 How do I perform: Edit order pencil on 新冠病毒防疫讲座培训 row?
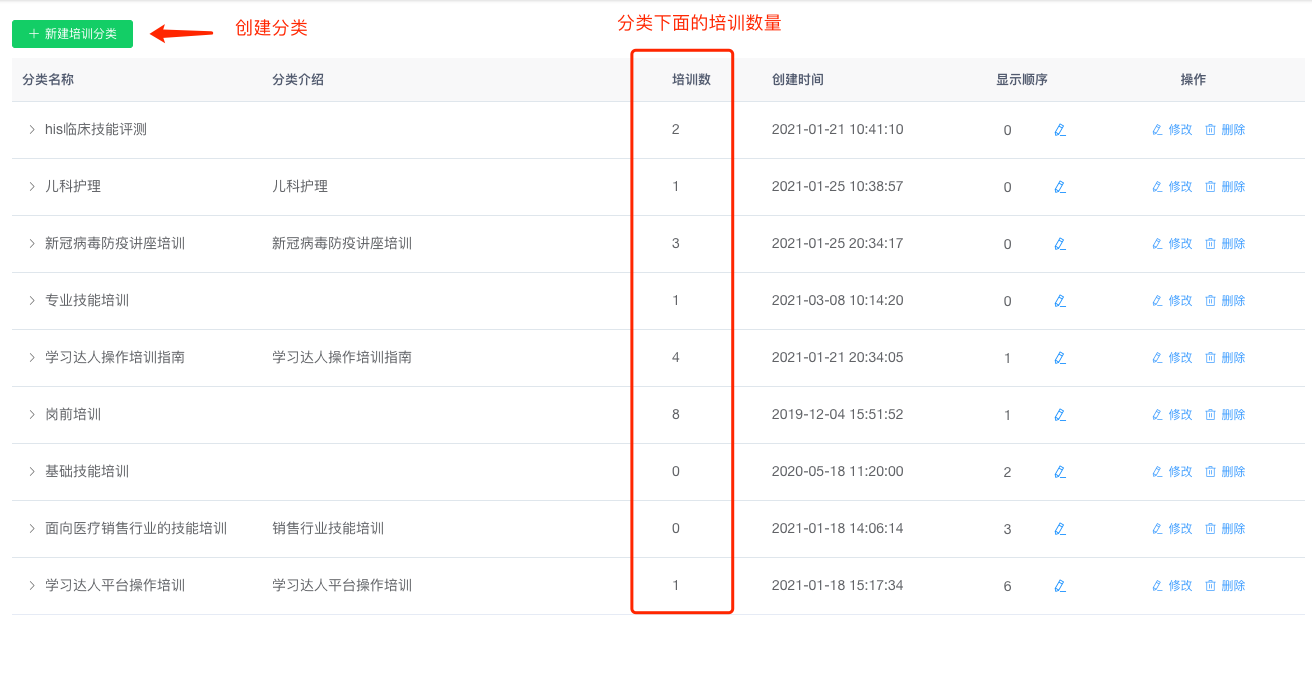tap(1060, 244)
